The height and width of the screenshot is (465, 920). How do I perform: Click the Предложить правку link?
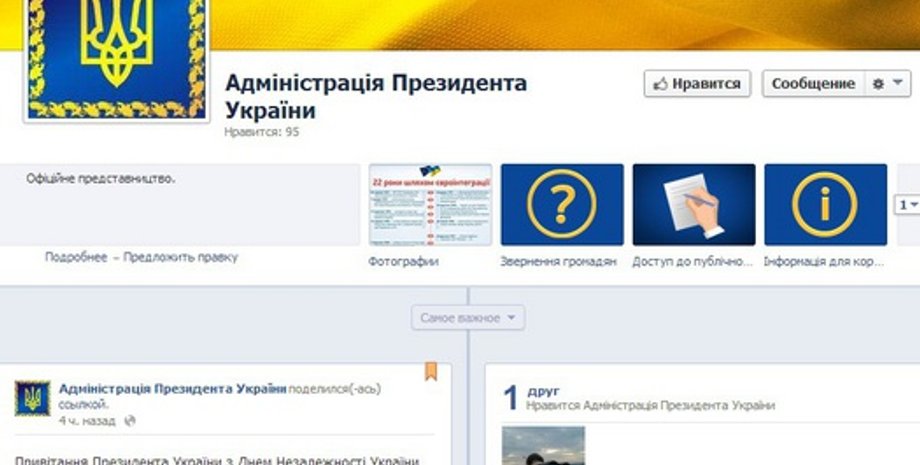(x=181, y=257)
